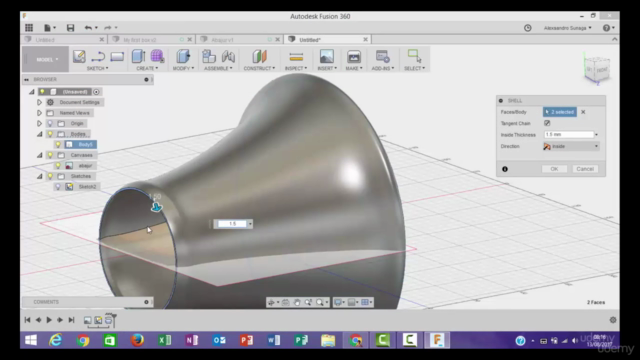Select the 3D Print make tool
The image size is (640, 360).
click(354, 56)
